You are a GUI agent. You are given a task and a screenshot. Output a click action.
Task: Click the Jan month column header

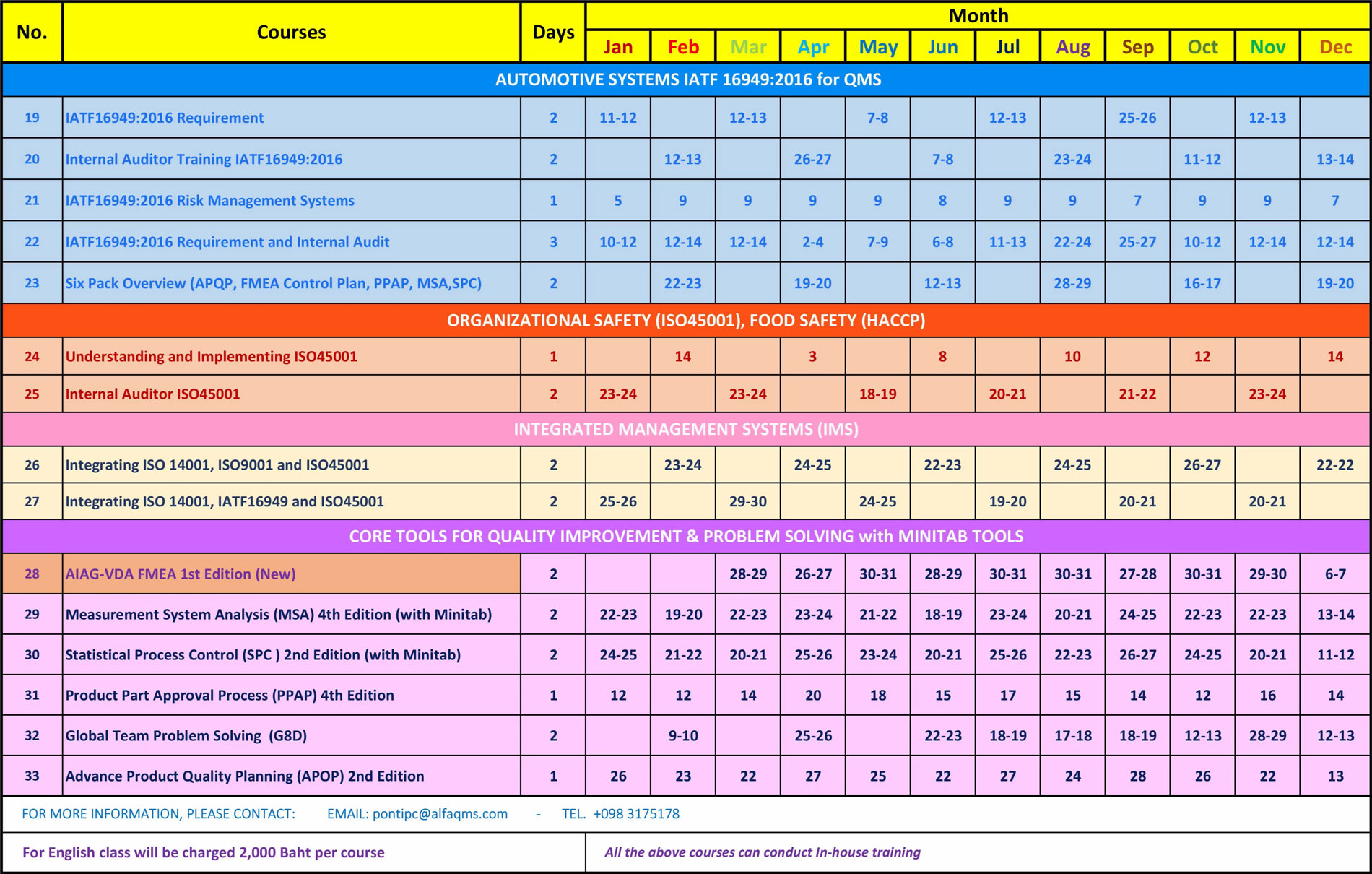[618, 47]
